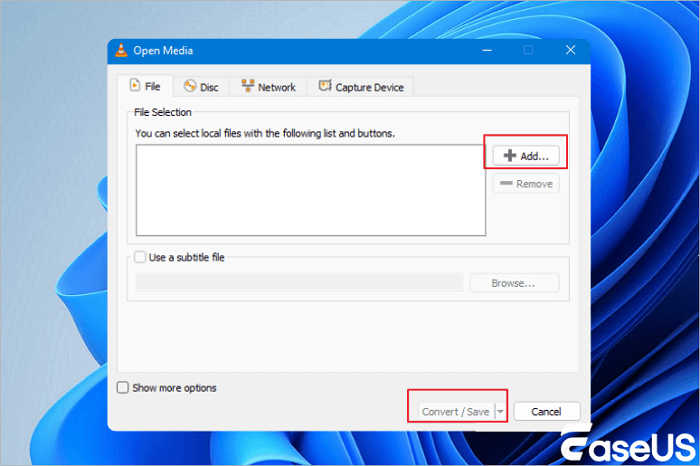
Task: Click the Cancel button
Action: click(547, 412)
